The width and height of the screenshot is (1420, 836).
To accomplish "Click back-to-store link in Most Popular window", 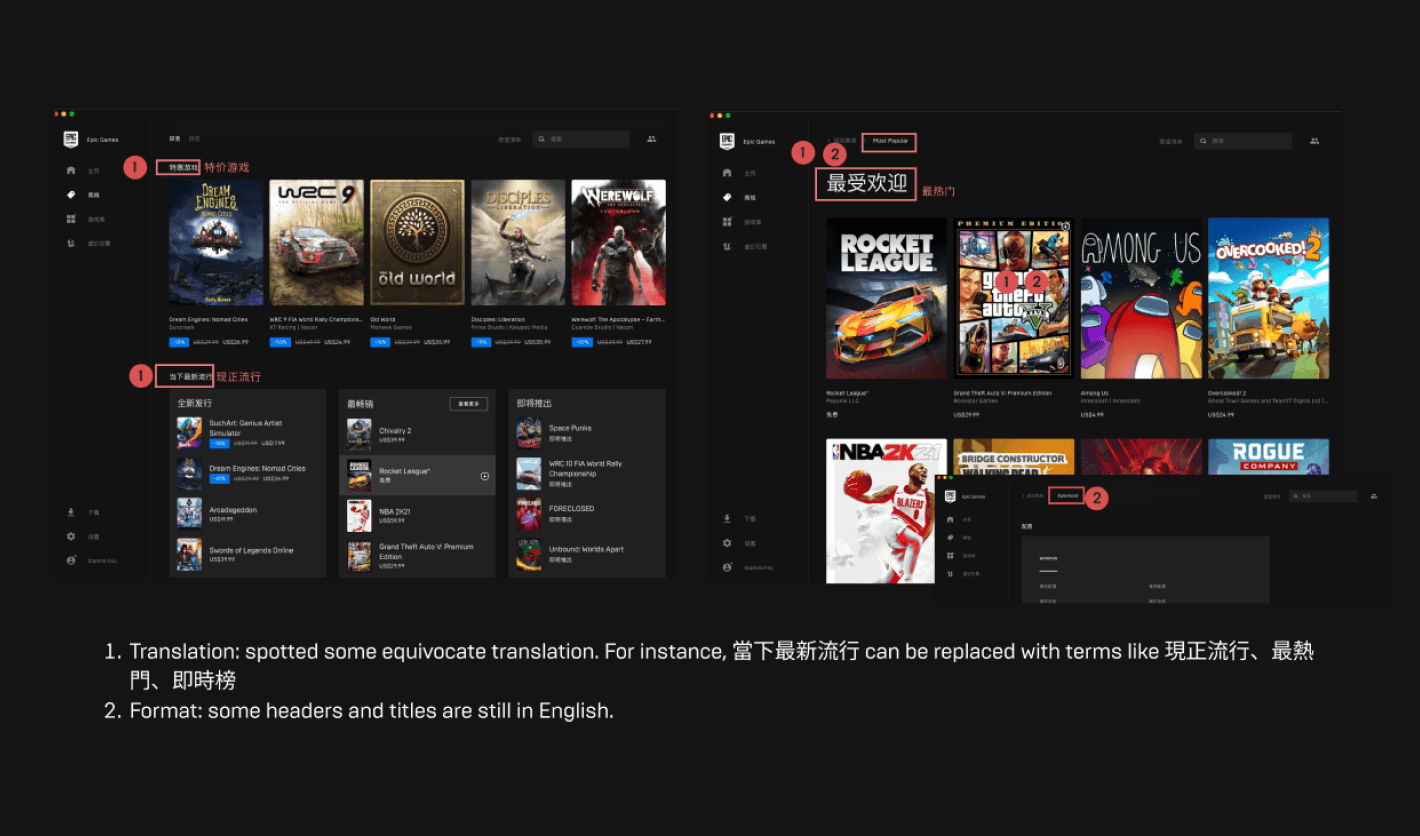I will pyautogui.click(x=843, y=141).
